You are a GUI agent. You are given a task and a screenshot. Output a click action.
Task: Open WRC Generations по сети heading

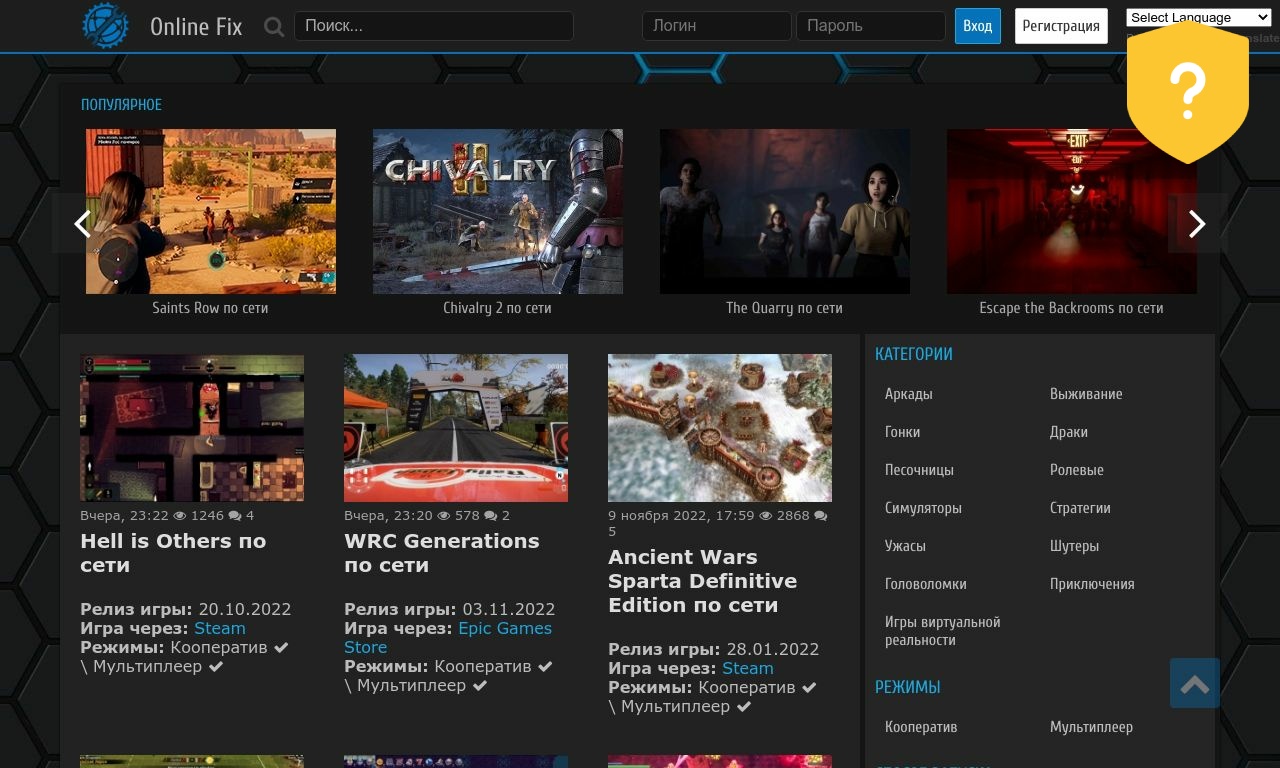click(441, 553)
